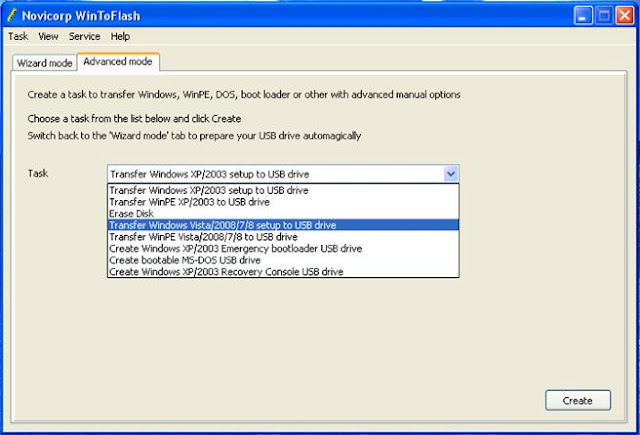Select Transfer Windows Vista/2008/7/8 setup option
Viewport: 640px width, 435px height.
coord(283,225)
